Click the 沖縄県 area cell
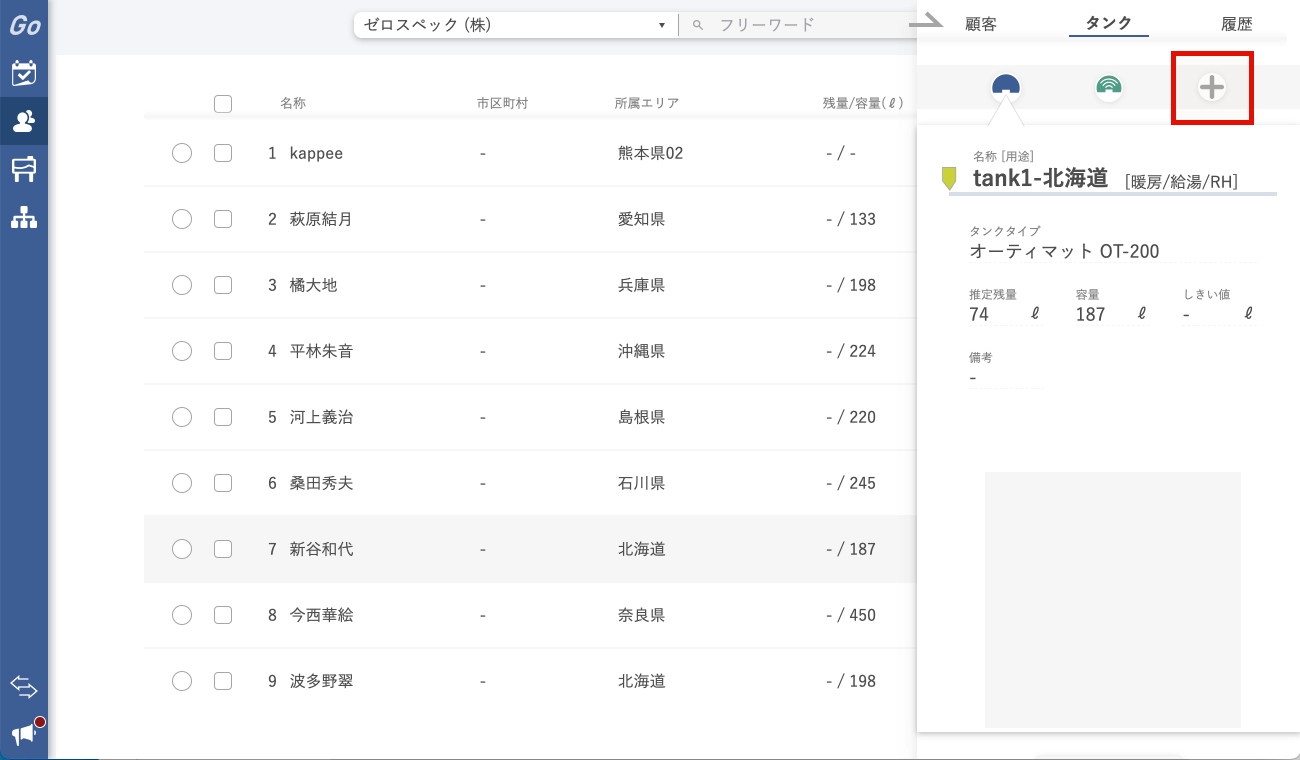This screenshot has height=760, width=1300. [x=642, y=351]
